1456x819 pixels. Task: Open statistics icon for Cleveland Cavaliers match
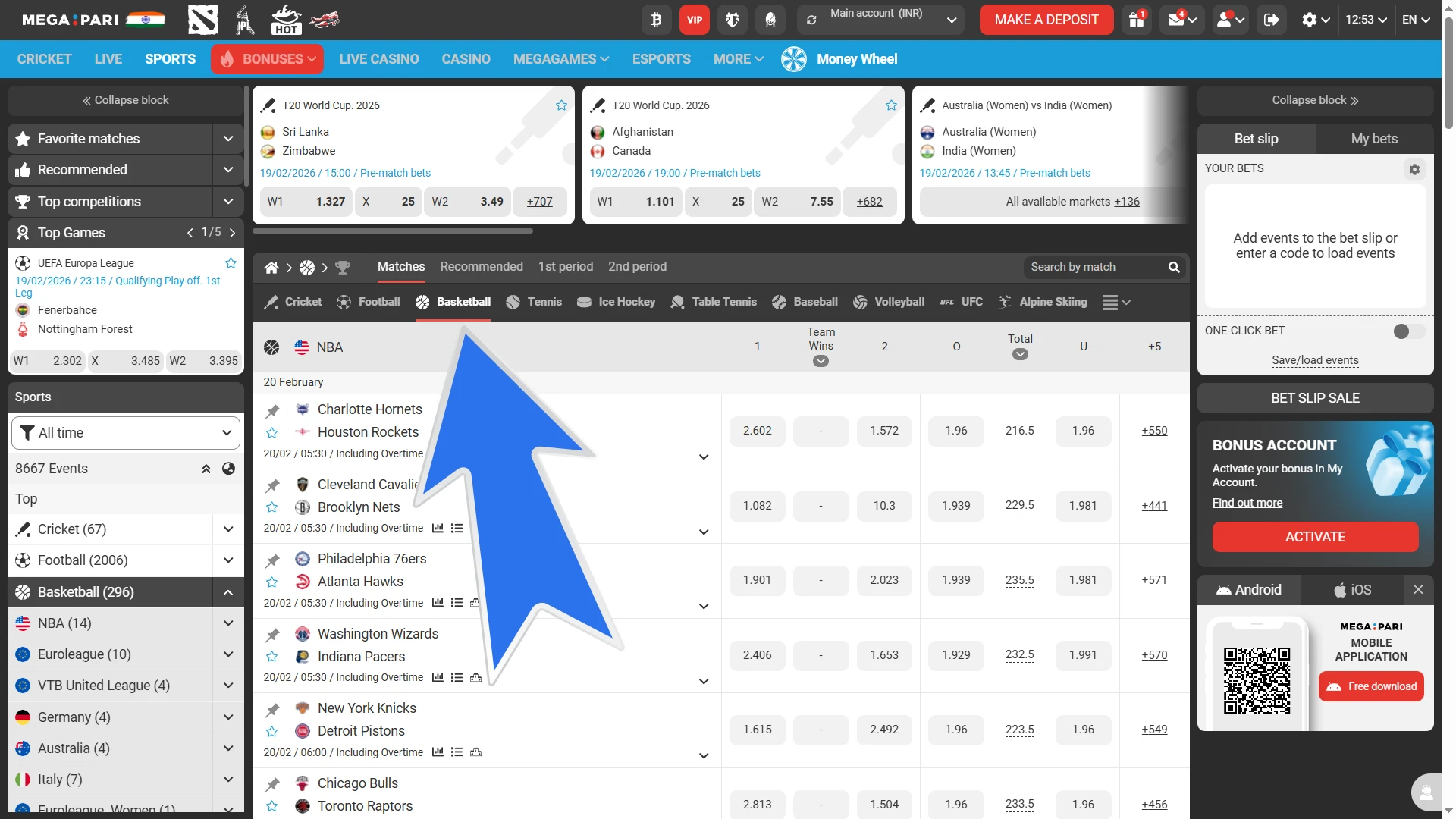click(438, 529)
